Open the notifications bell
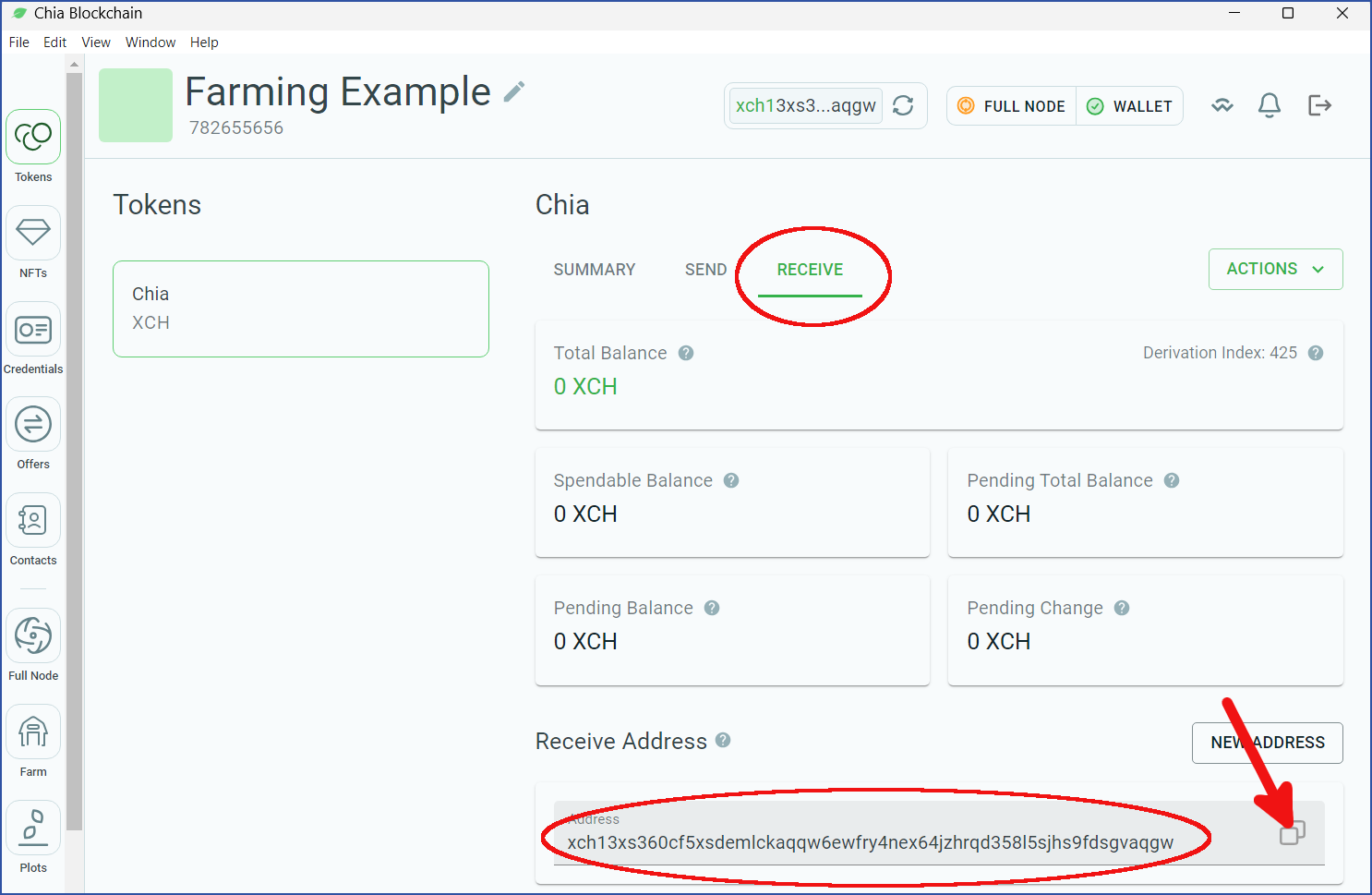The height and width of the screenshot is (895, 1372). 1270,105
